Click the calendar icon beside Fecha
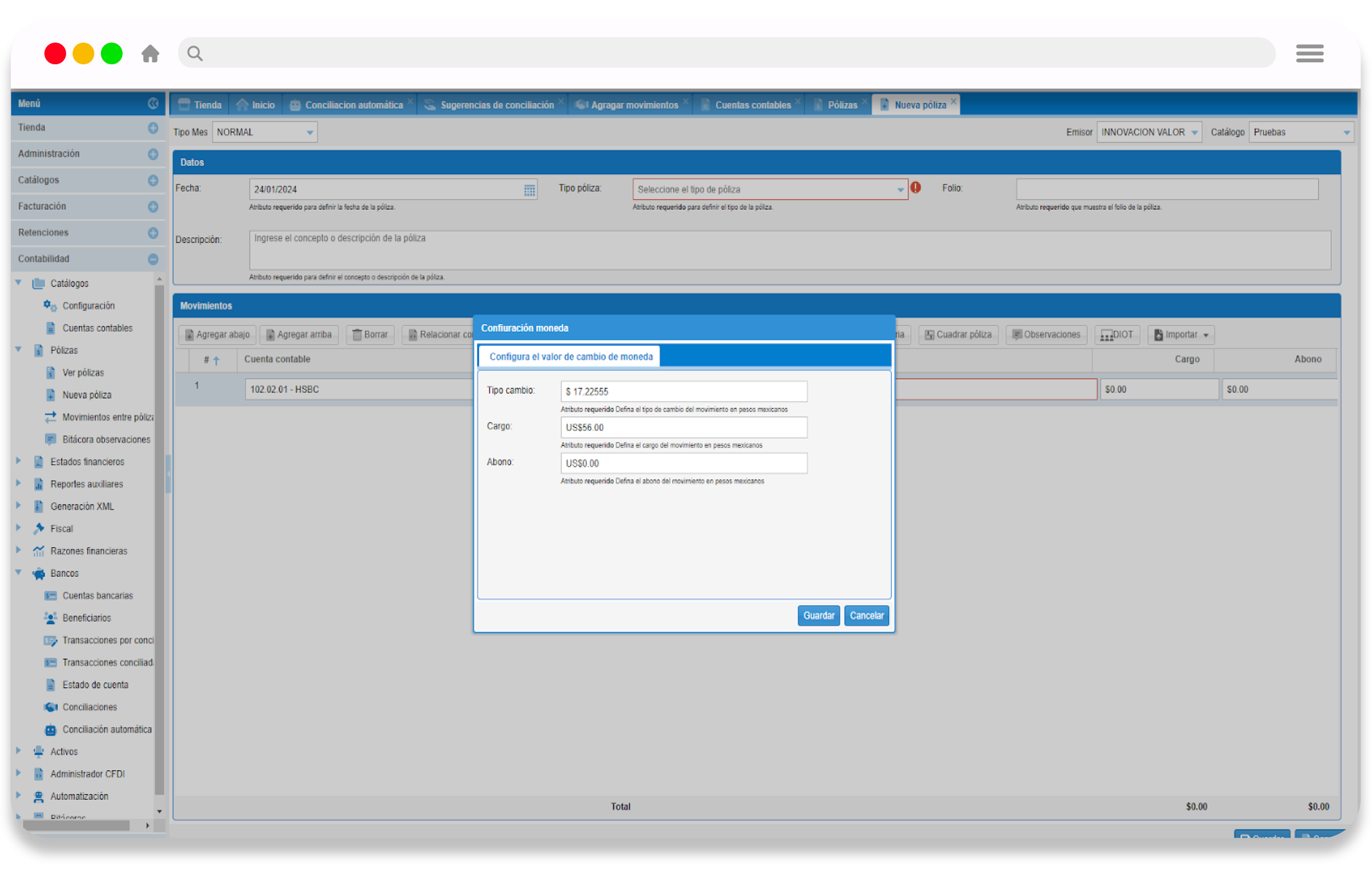Screen dimensions: 1372x884 tap(529, 190)
